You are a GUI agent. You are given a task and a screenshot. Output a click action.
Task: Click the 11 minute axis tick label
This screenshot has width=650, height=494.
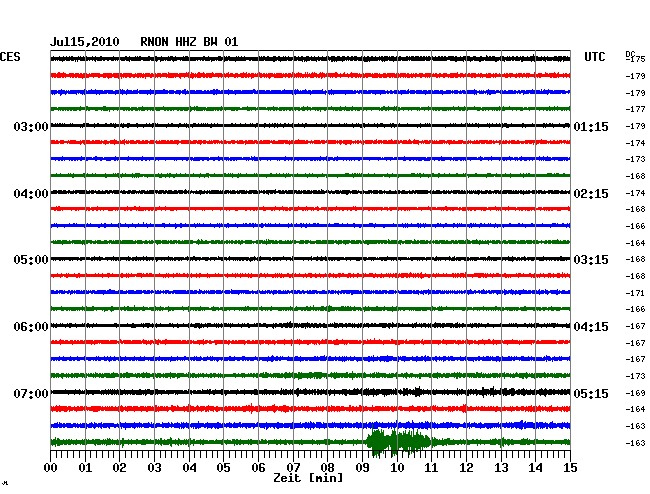pos(432,468)
